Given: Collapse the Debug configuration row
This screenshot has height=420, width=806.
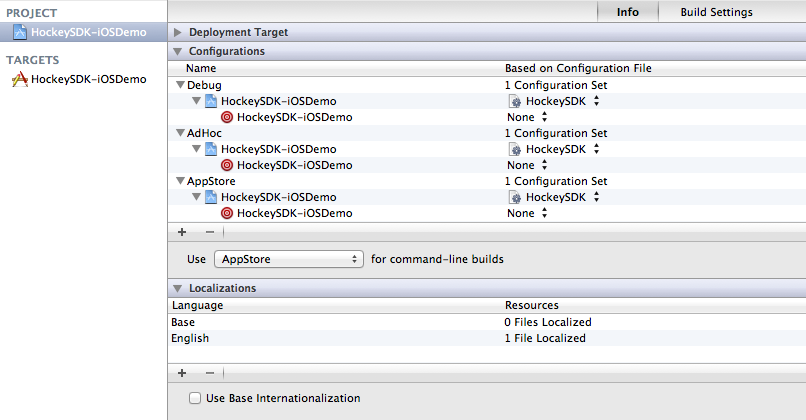Looking at the screenshot, I should pos(180,85).
